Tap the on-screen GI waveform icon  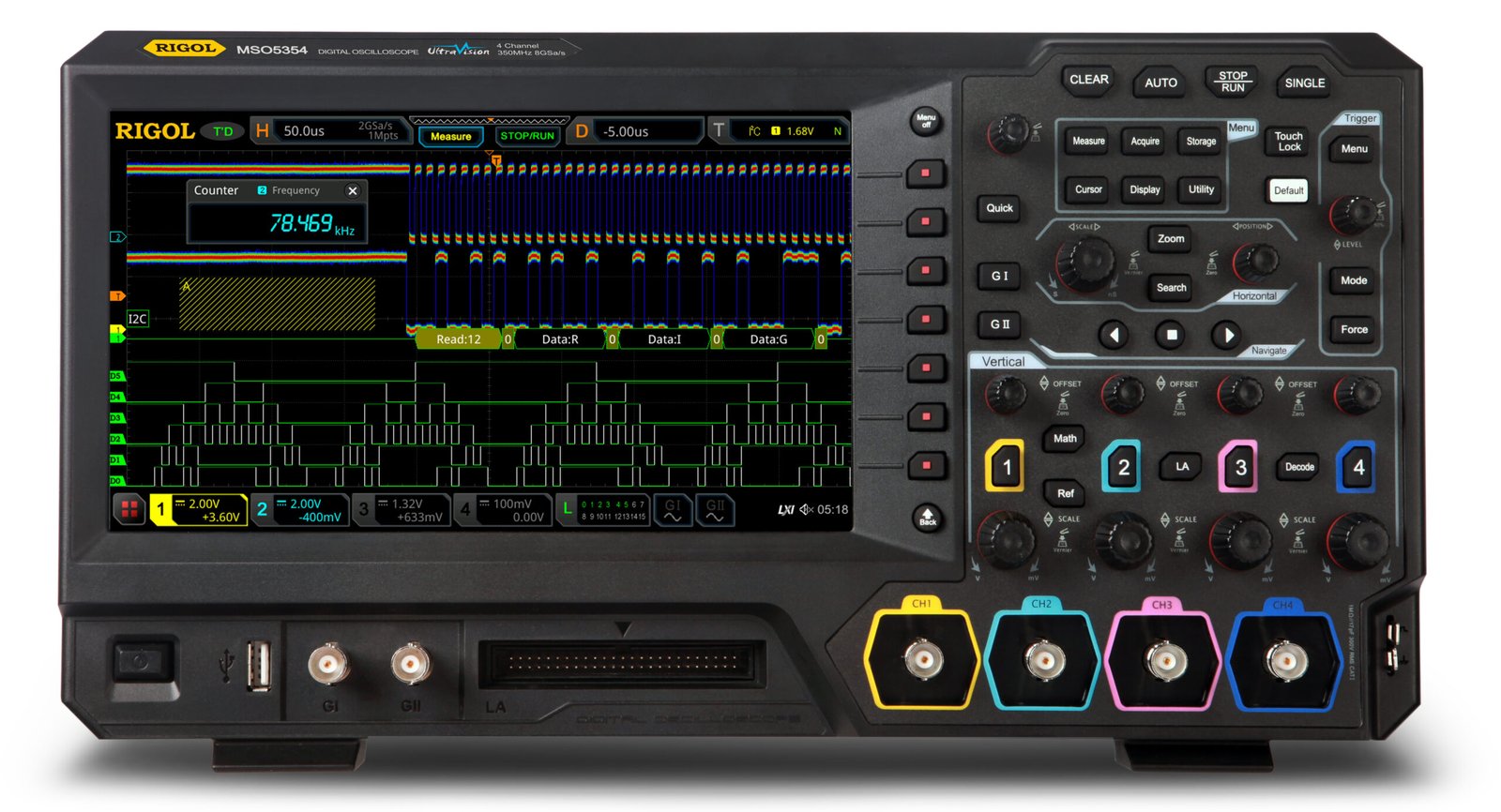(x=673, y=510)
